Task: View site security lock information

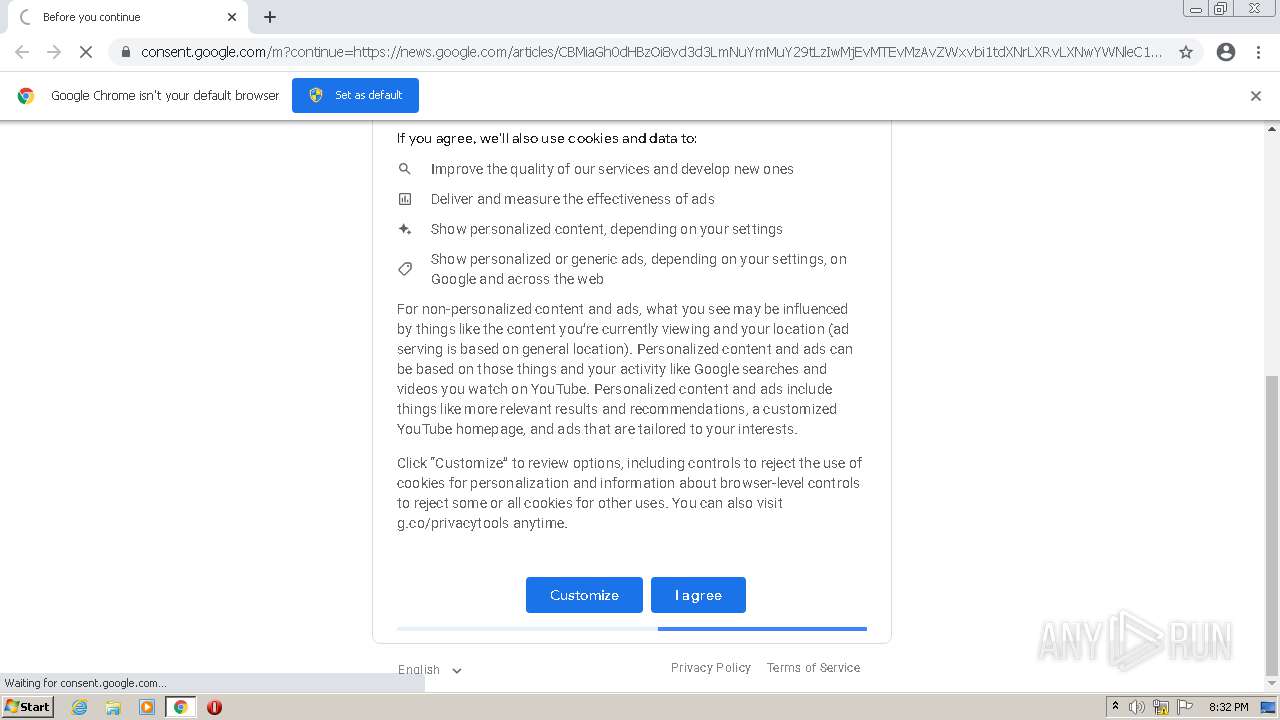Action: click(125, 52)
